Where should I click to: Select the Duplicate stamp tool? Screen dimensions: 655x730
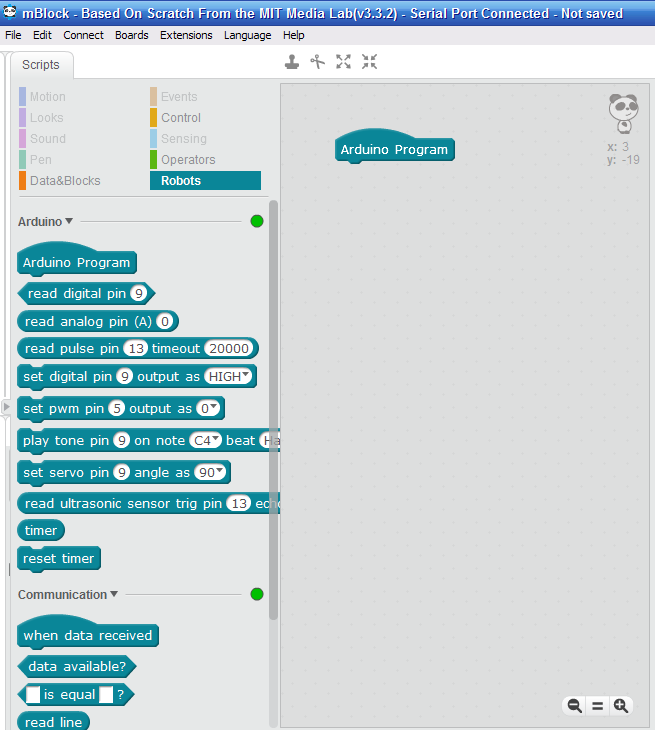pos(292,61)
